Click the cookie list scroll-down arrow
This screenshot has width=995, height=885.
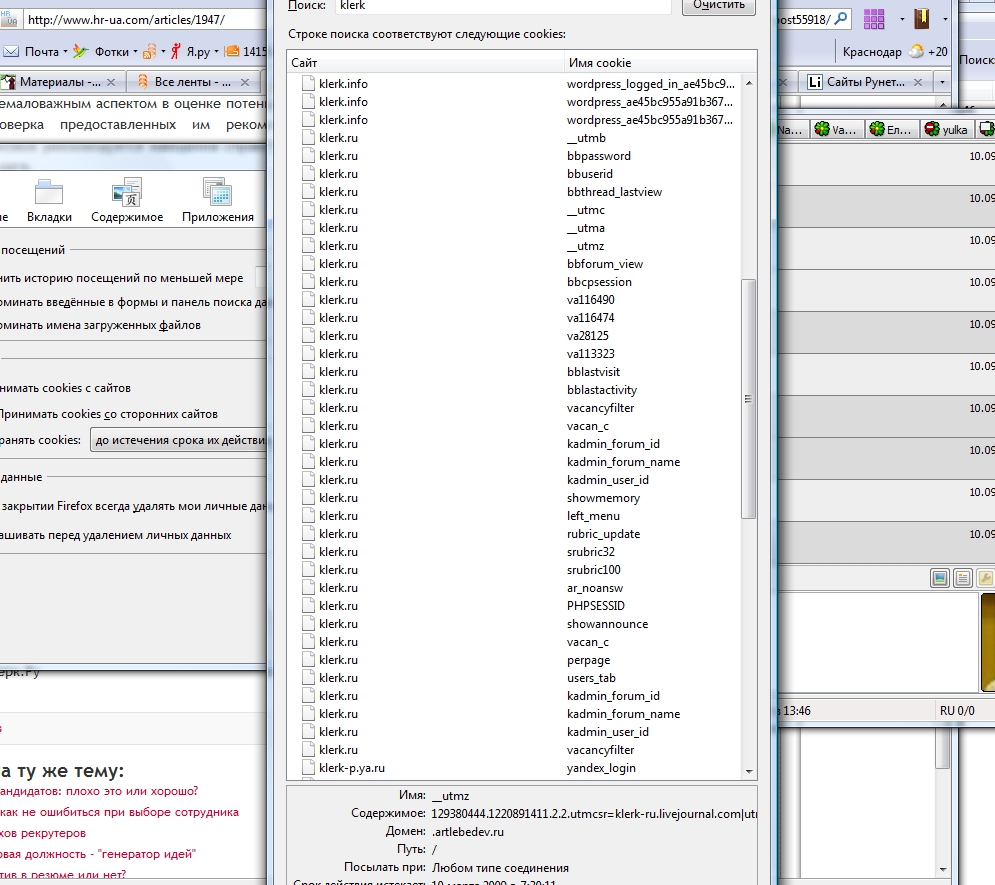[749, 771]
